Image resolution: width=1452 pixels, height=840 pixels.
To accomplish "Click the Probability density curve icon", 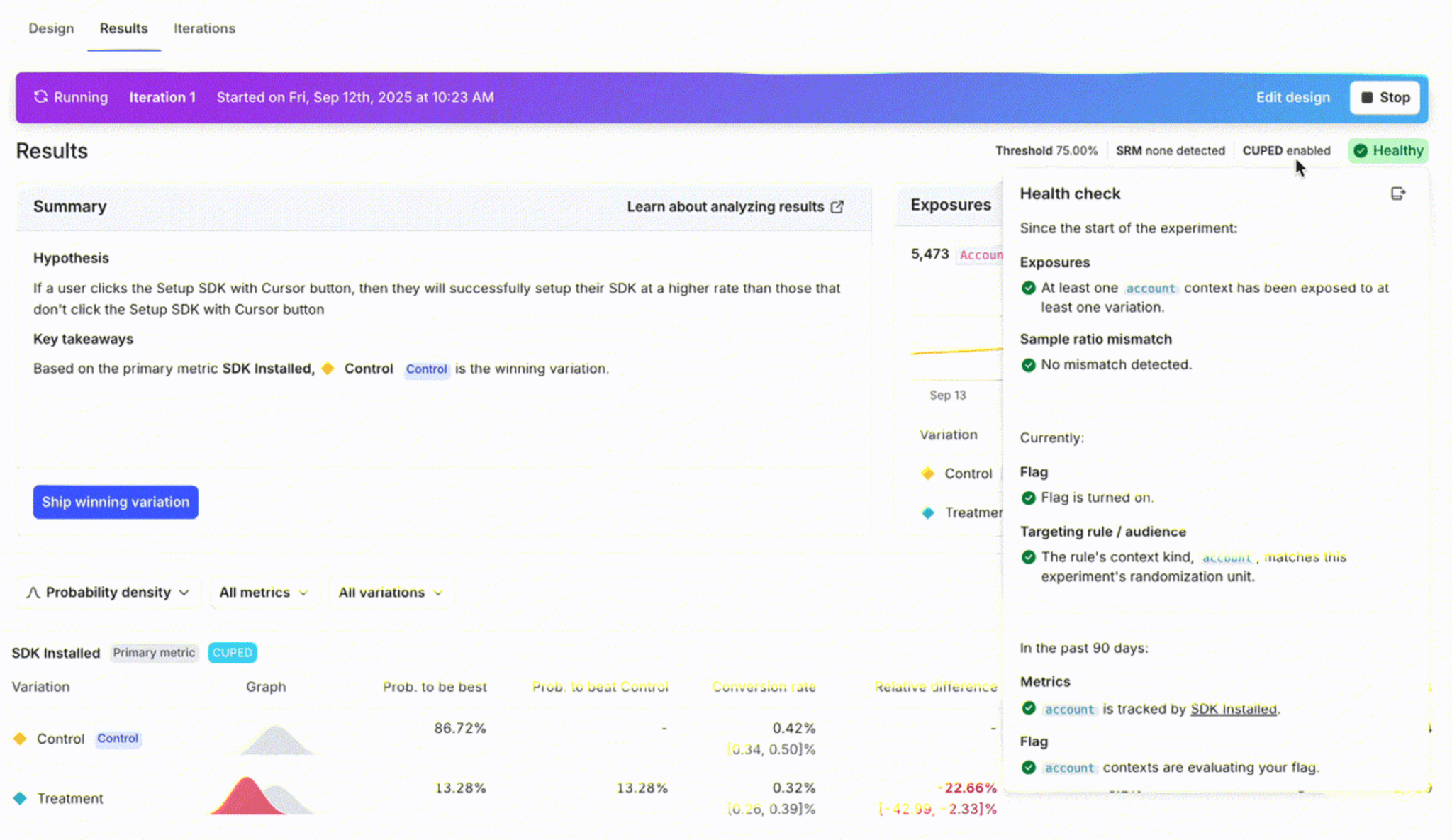I will pyautogui.click(x=33, y=593).
